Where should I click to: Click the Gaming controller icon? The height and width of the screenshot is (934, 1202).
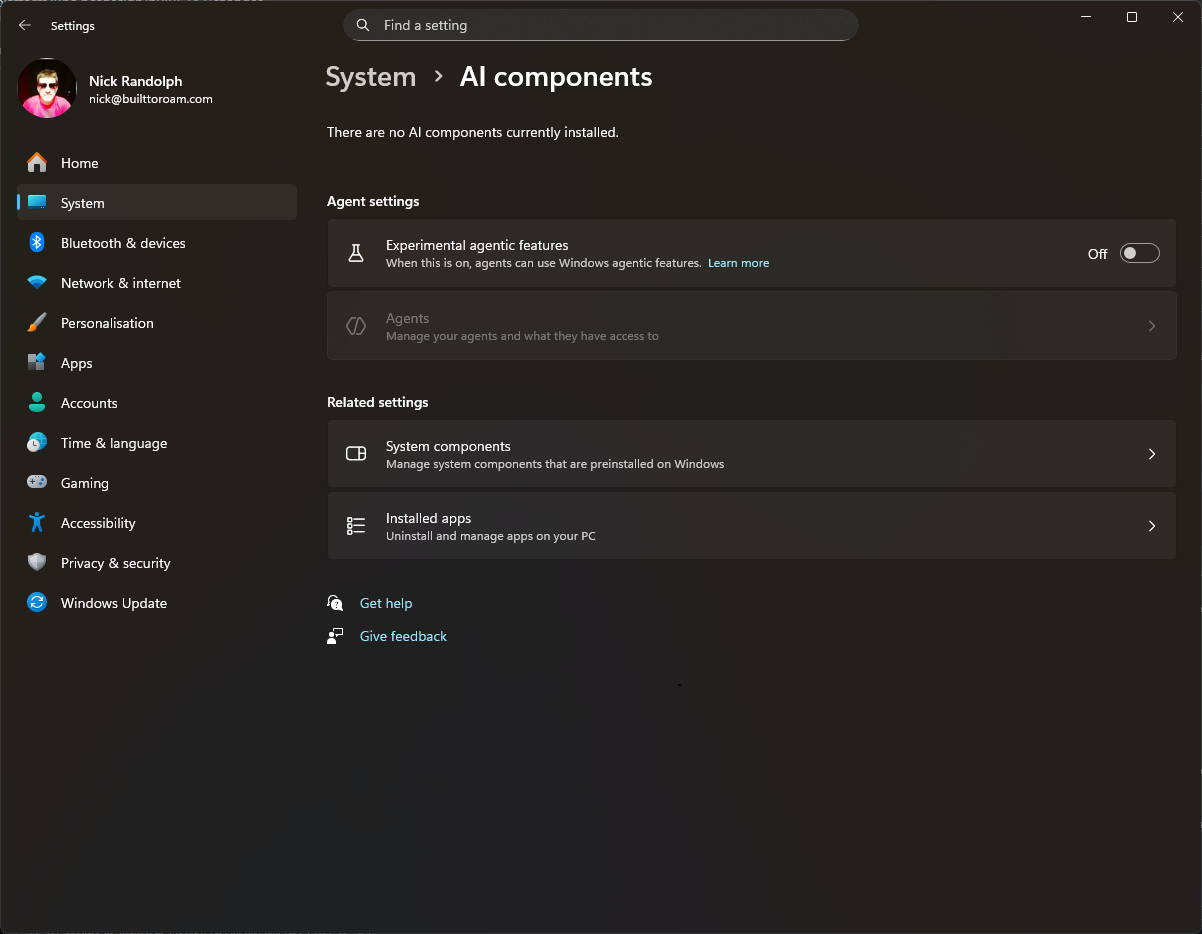tap(37, 483)
